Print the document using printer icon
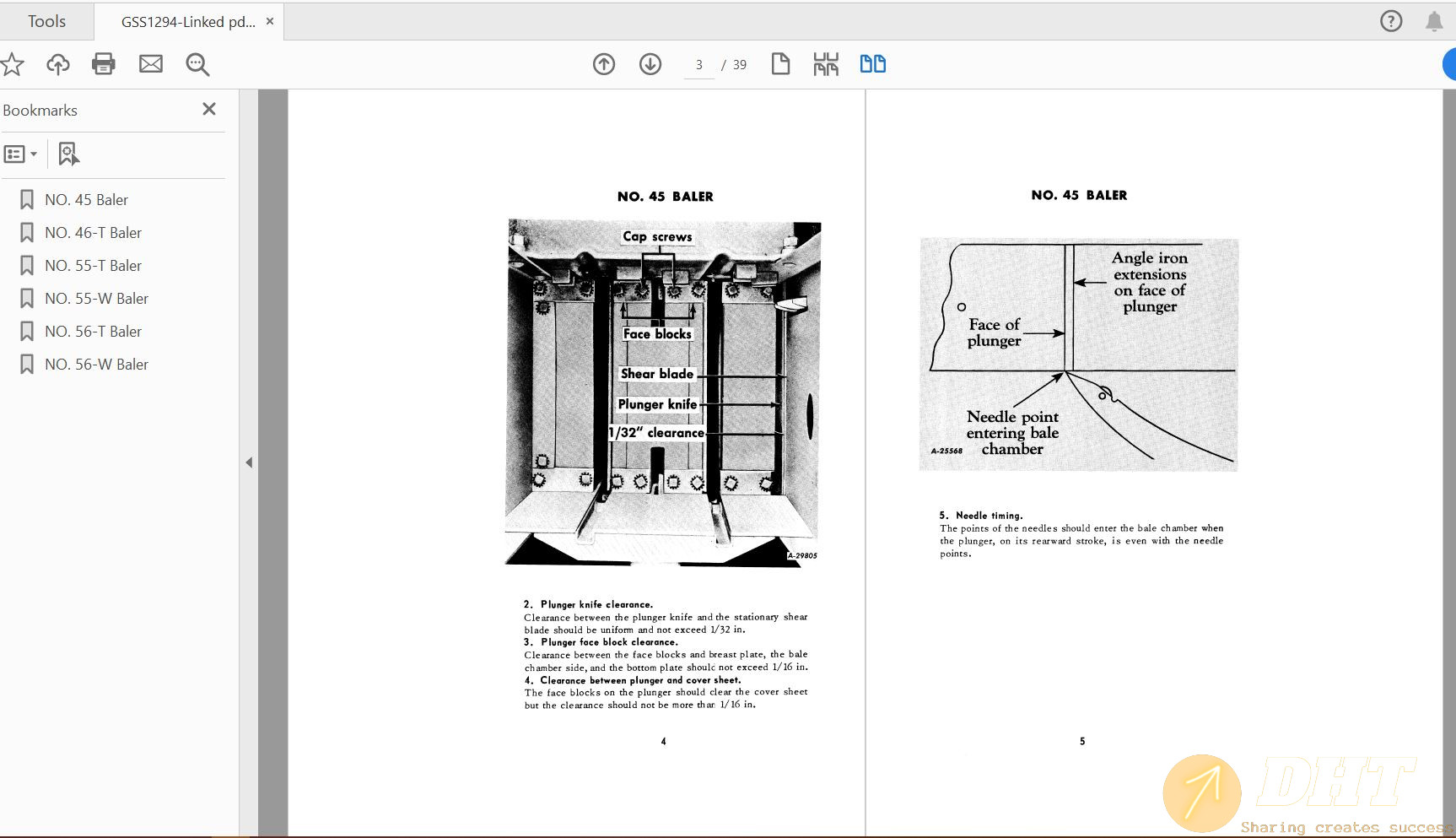This screenshot has height=838, width=1456. click(104, 64)
